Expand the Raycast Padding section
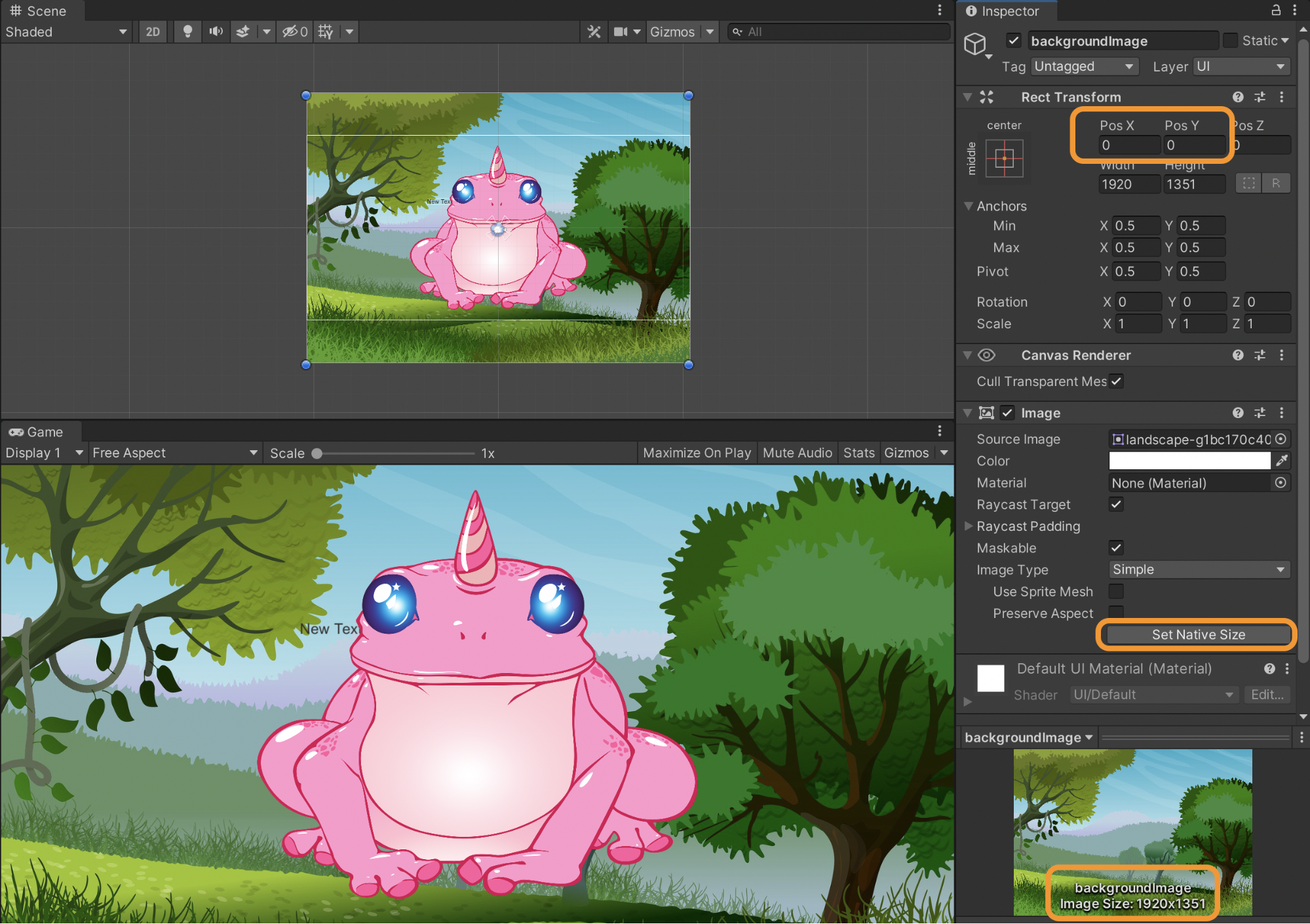Image resolution: width=1310 pixels, height=924 pixels. [969, 526]
